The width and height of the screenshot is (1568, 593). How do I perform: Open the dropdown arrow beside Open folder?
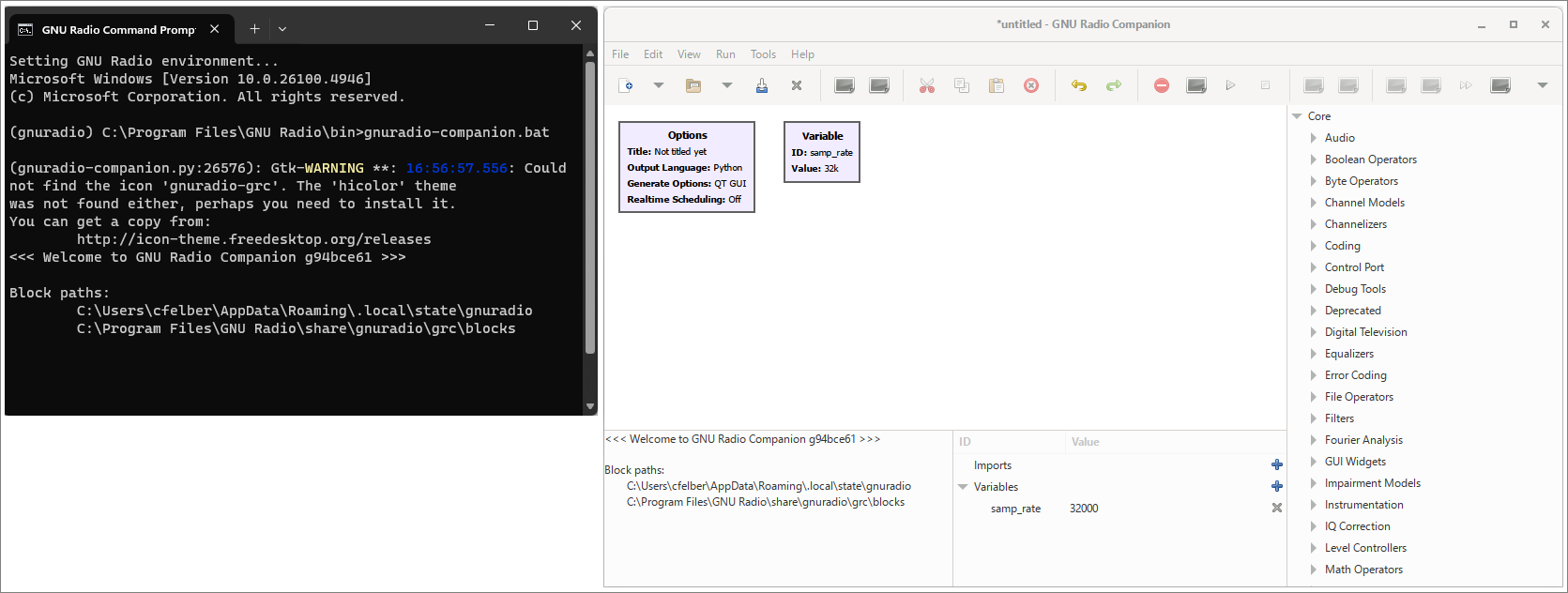click(727, 85)
